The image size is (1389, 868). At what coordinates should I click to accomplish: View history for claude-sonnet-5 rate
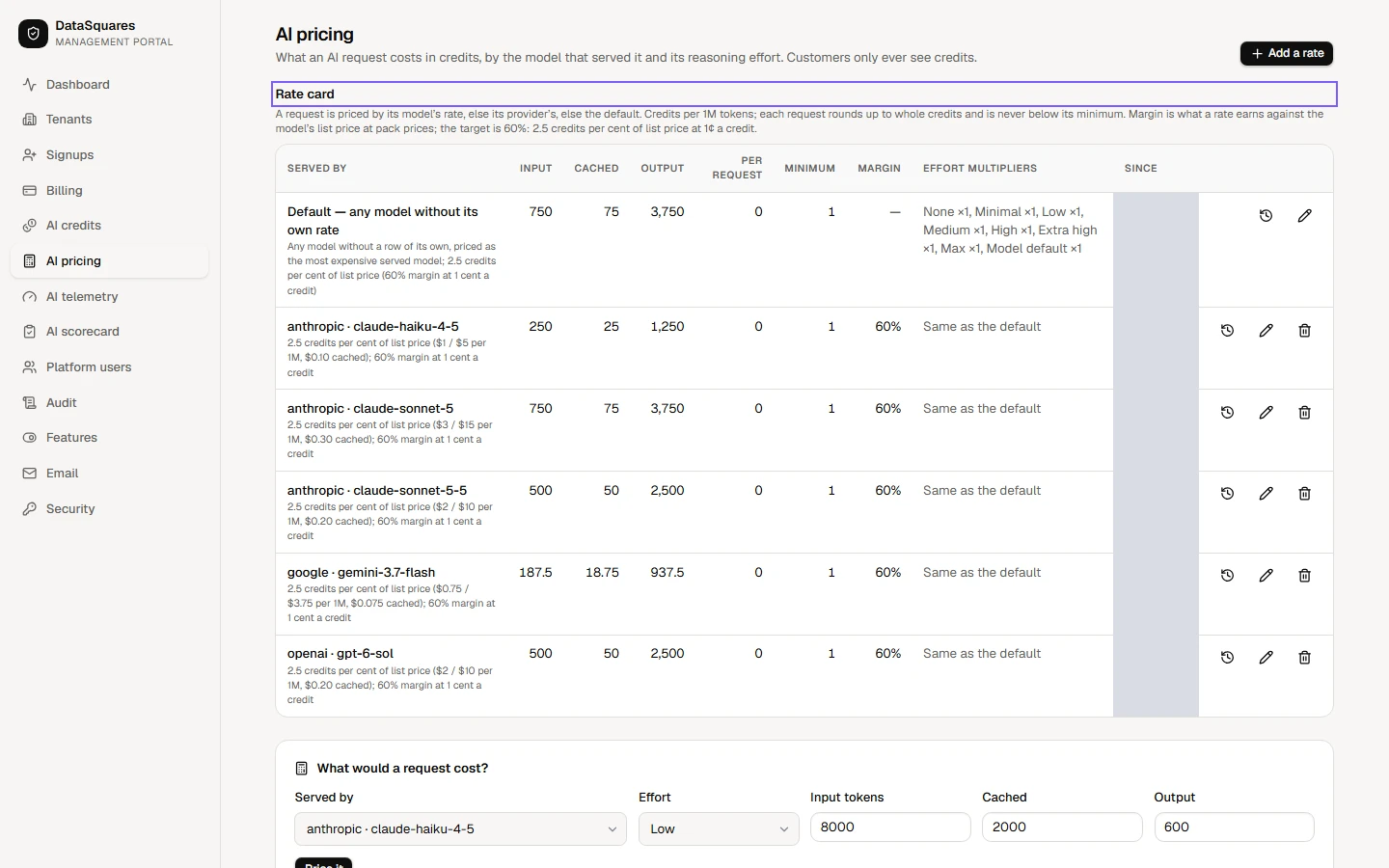1227,413
